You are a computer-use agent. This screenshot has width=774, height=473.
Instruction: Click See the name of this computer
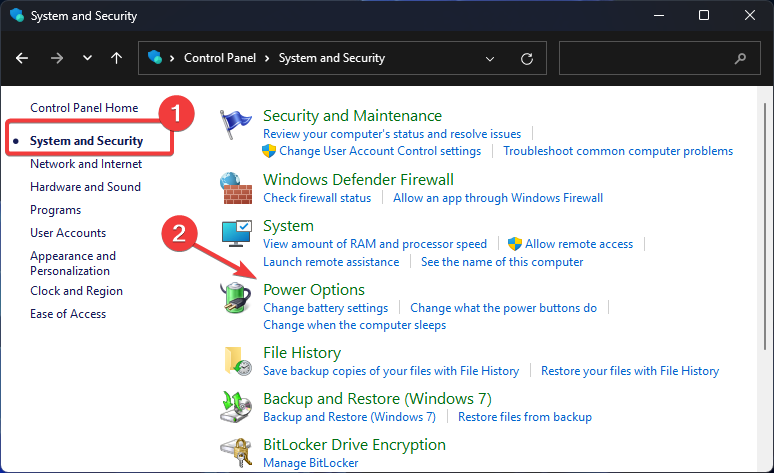tap(502, 262)
